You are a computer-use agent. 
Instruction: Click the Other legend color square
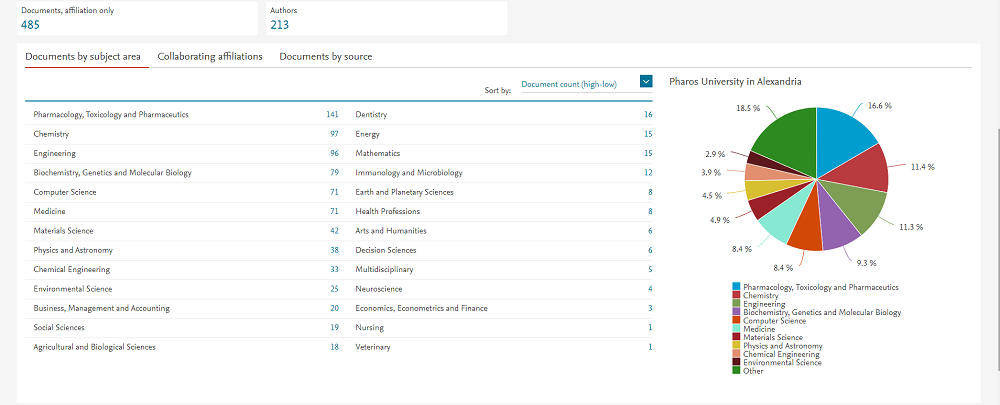coord(737,371)
